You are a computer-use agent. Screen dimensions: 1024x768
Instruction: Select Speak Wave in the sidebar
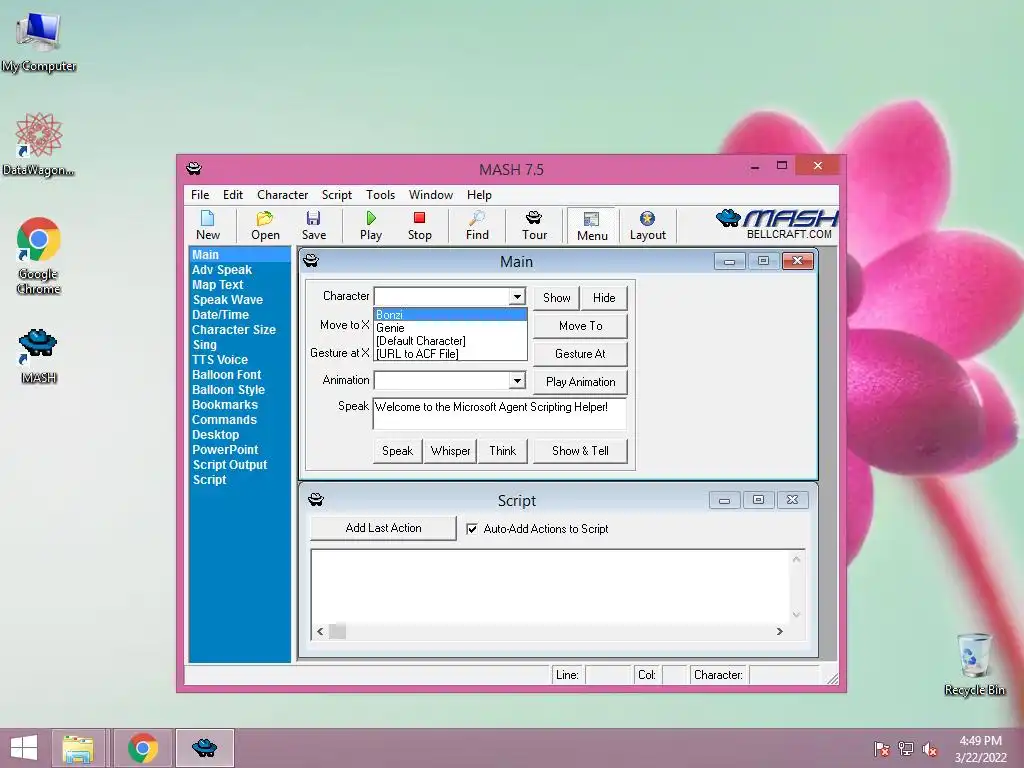[x=227, y=300]
